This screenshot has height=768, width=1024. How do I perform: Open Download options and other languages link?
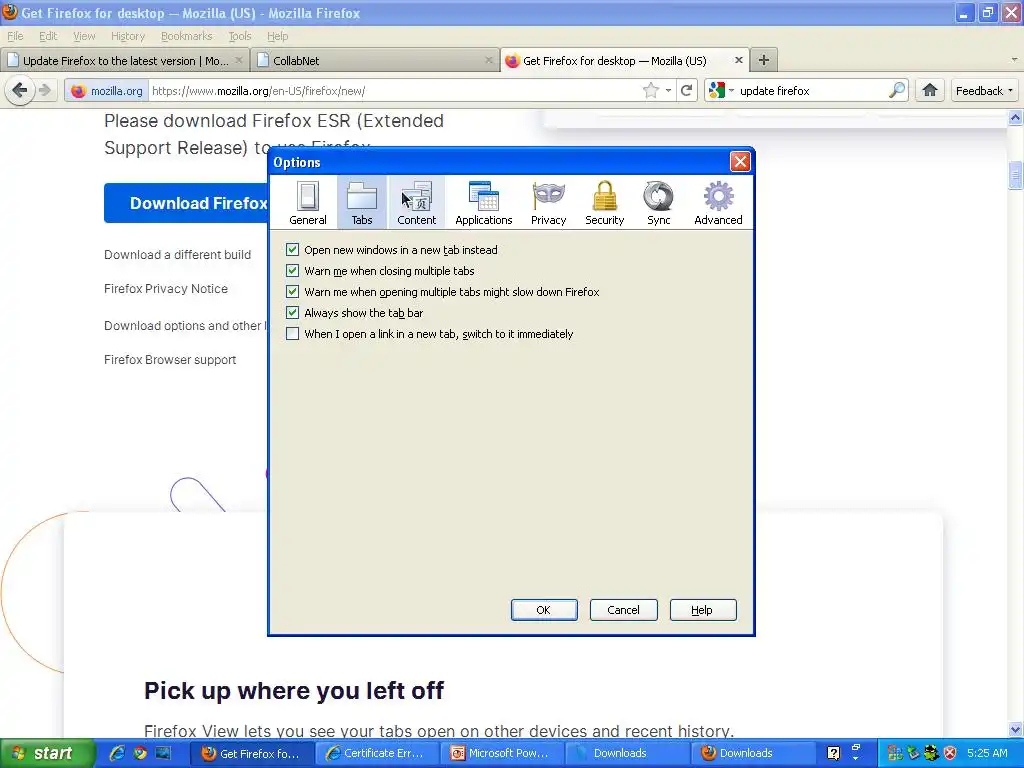pyautogui.click(x=185, y=326)
